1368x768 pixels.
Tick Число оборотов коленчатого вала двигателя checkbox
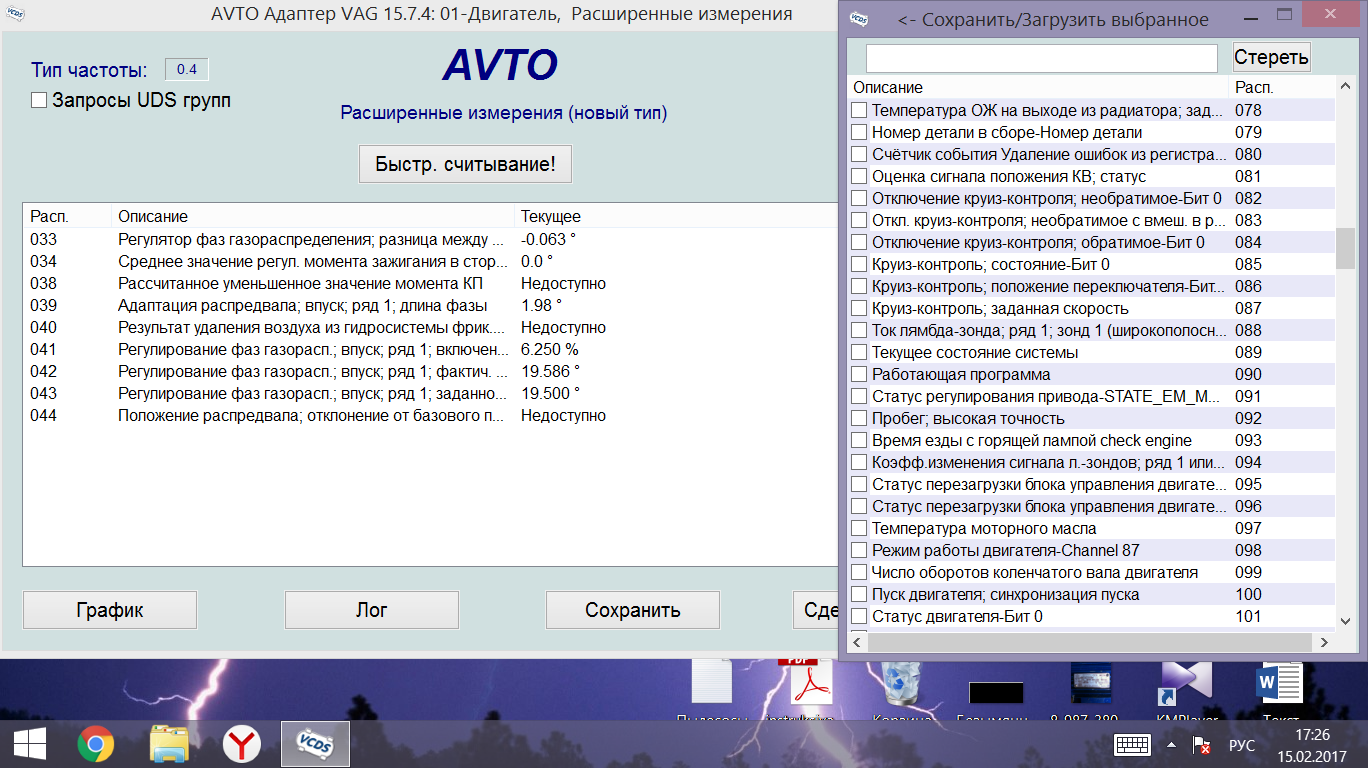(x=859, y=572)
